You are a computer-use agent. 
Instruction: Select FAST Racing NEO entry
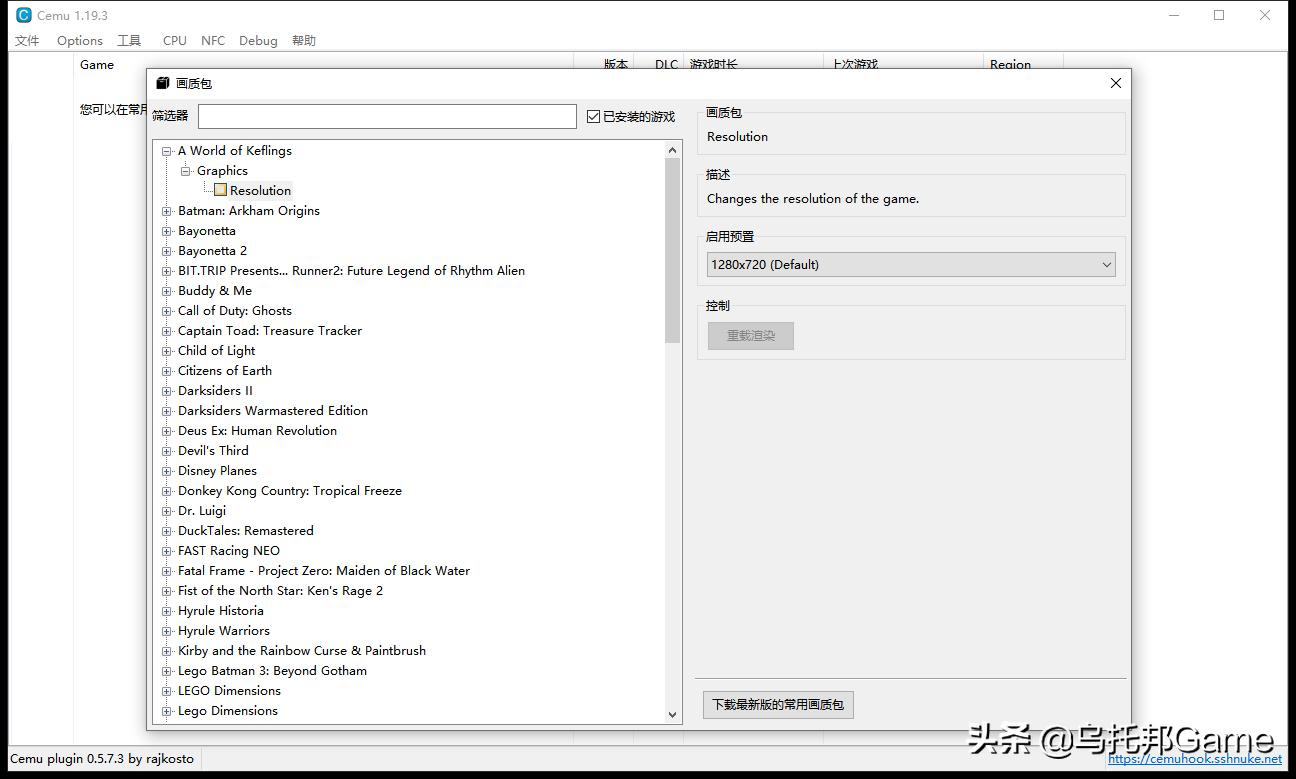coord(229,551)
